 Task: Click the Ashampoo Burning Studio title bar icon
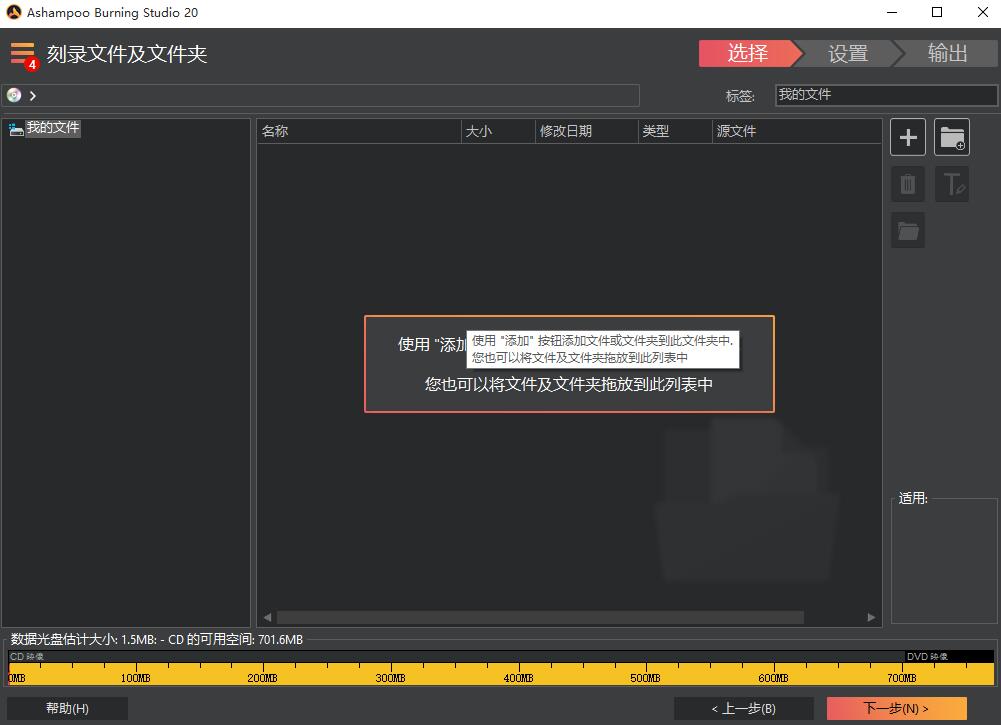(x=11, y=12)
